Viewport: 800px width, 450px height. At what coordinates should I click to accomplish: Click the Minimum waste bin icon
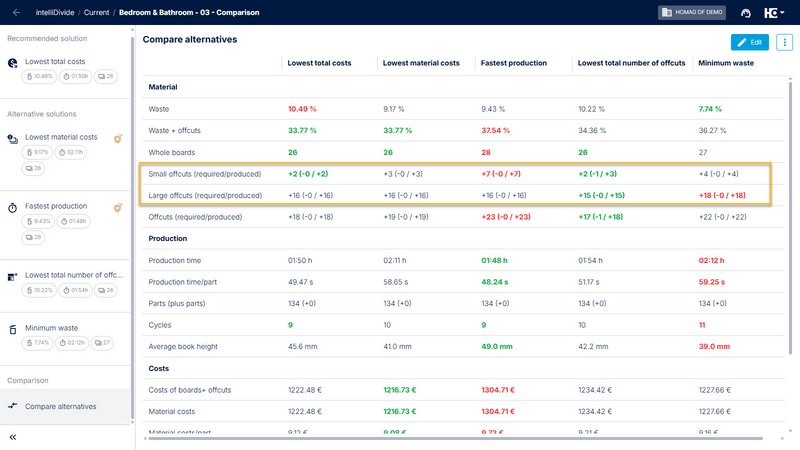click(x=12, y=329)
